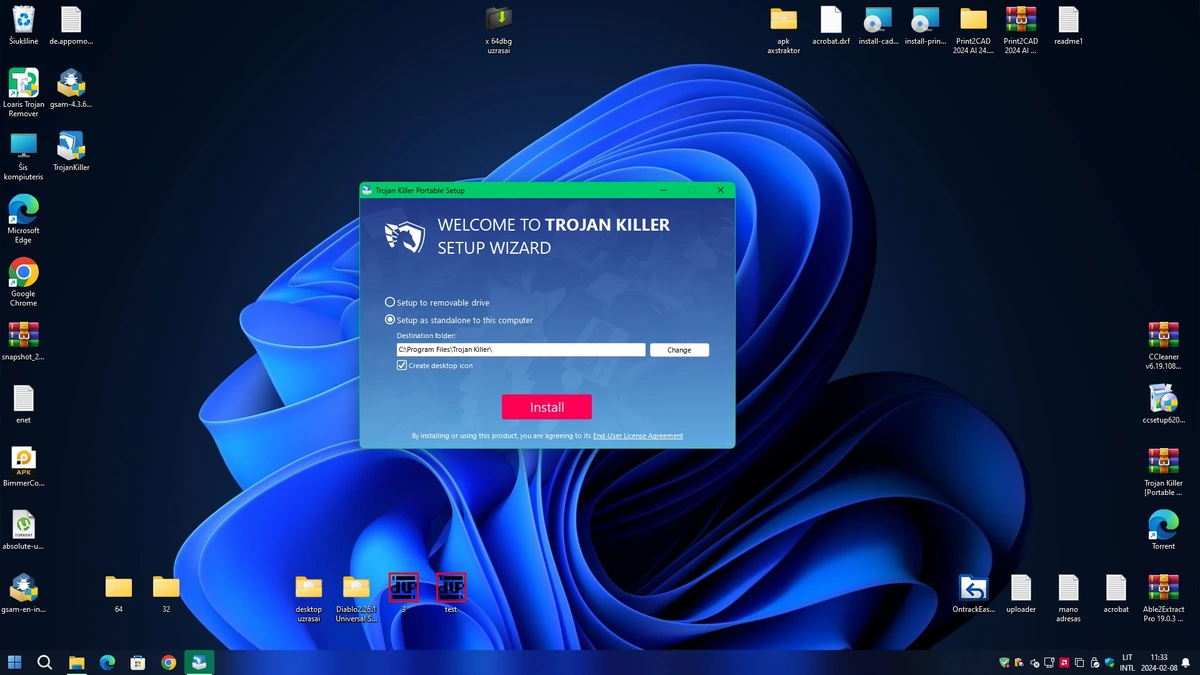The width and height of the screenshot is (1200, 675).
Task: Open Microsoft Store from the taskbar
Action: (x=138, y=662)
